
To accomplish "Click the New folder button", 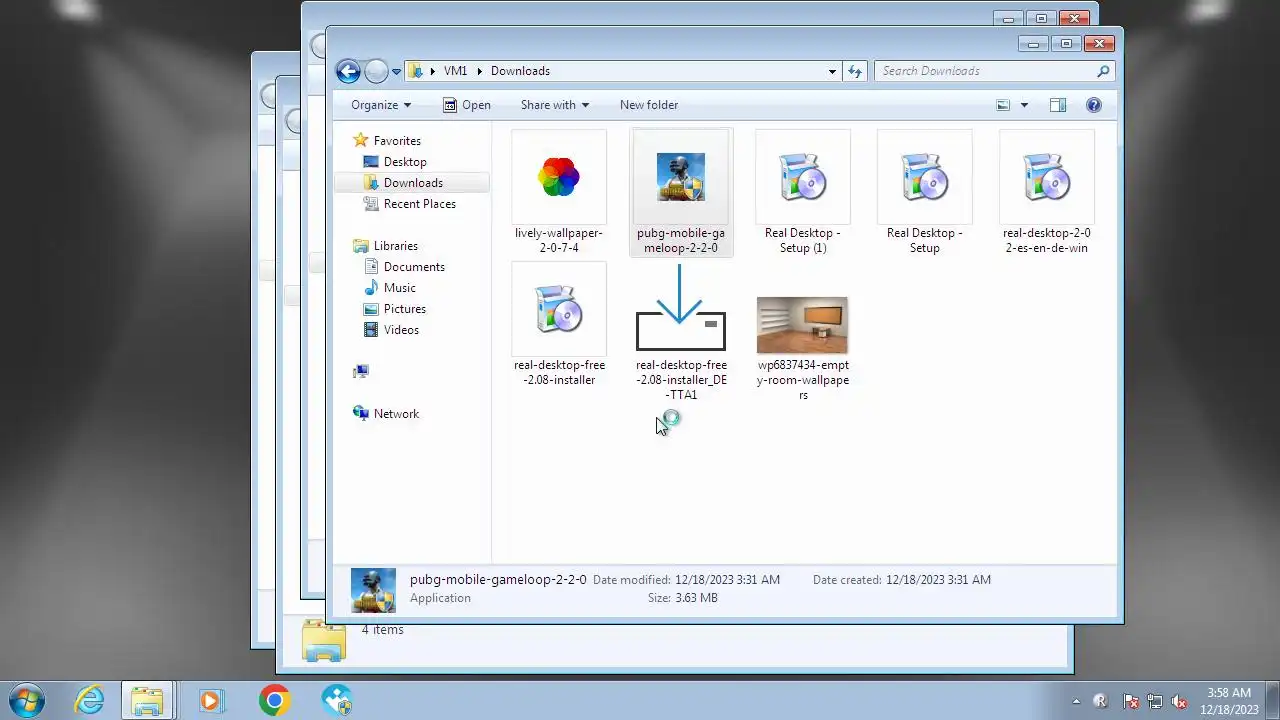I will (x=649, y=105).
